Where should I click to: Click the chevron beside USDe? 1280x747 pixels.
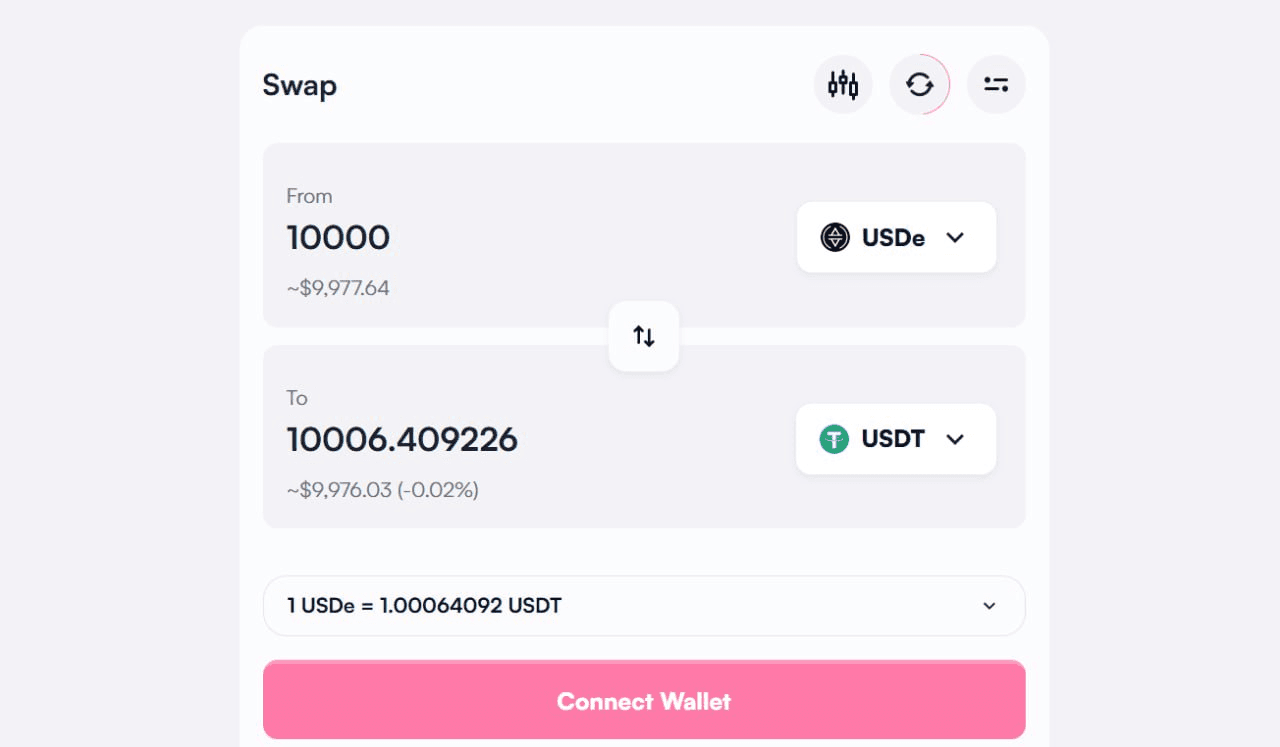point(955,237)
